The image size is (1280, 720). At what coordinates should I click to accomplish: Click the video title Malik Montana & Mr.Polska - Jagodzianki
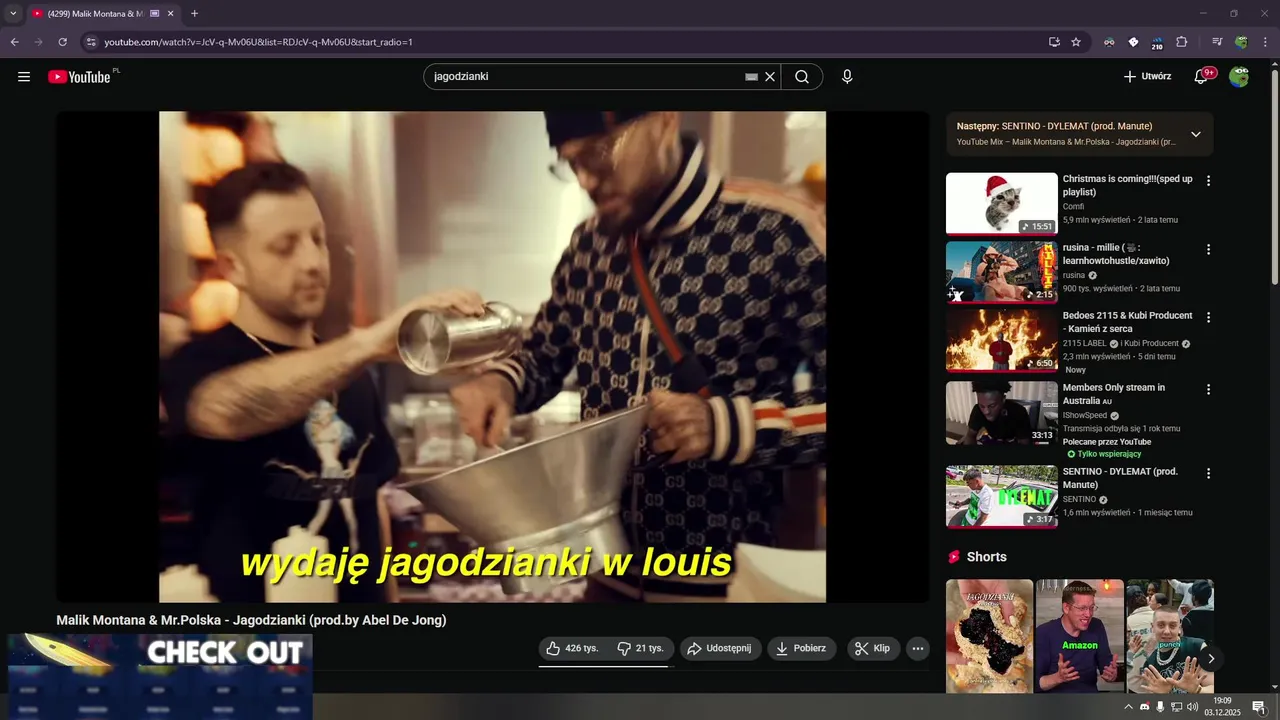pos(251,620)
